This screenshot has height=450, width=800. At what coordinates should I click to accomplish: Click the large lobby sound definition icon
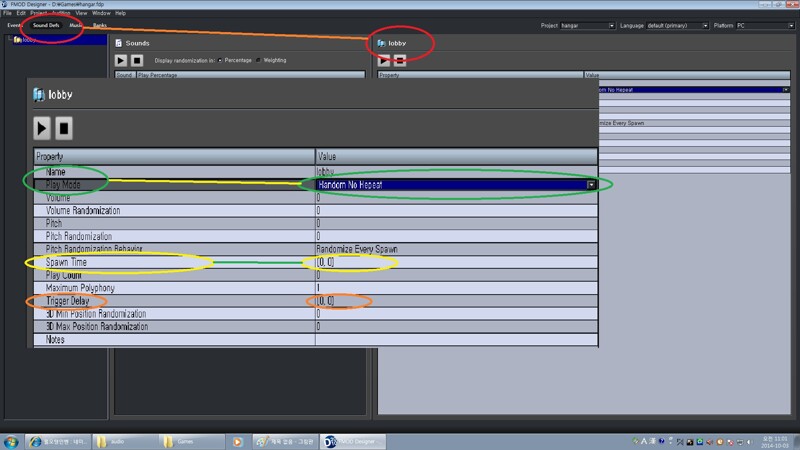coord(39,94)
